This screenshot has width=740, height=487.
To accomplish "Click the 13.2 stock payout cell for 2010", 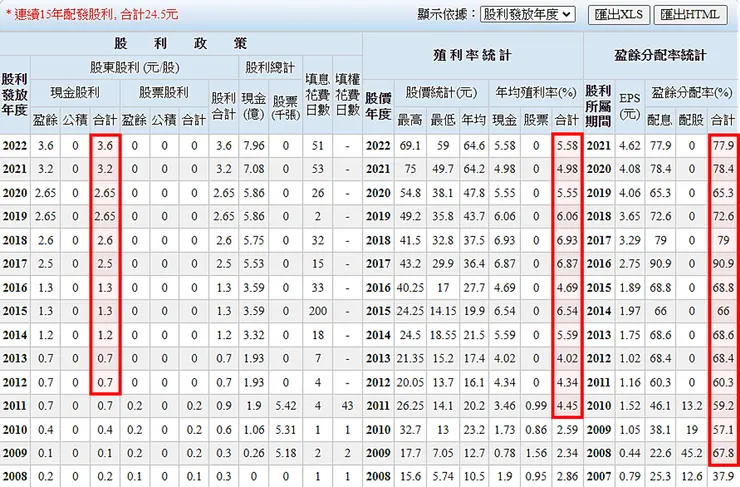I will point(691,406).
